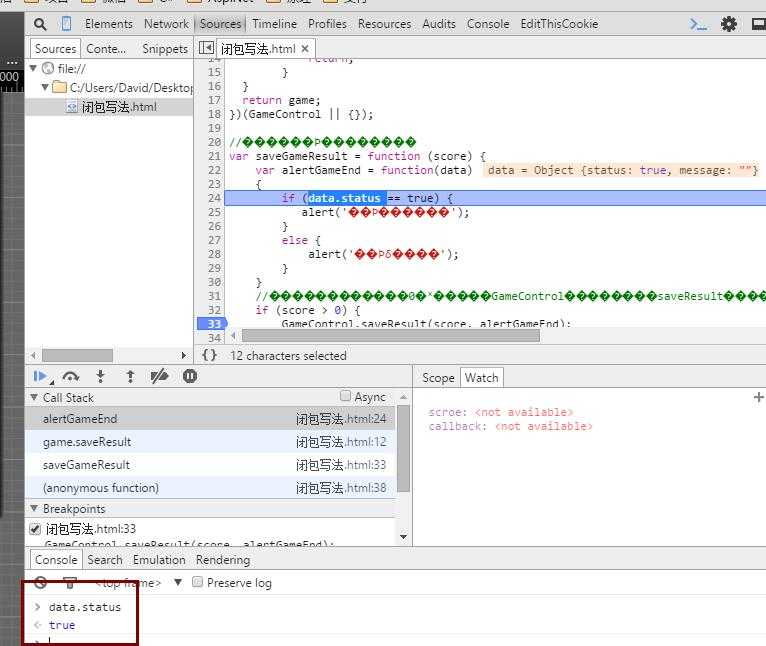Open 闭包写法.html:12 source link
This screenshot has height=646, width=766.
pos(341,442)
